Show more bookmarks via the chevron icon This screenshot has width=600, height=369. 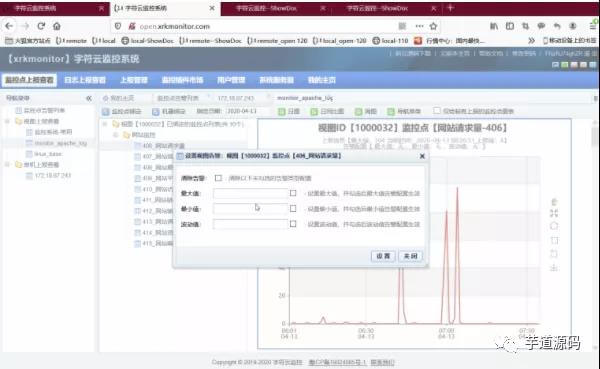531,40
